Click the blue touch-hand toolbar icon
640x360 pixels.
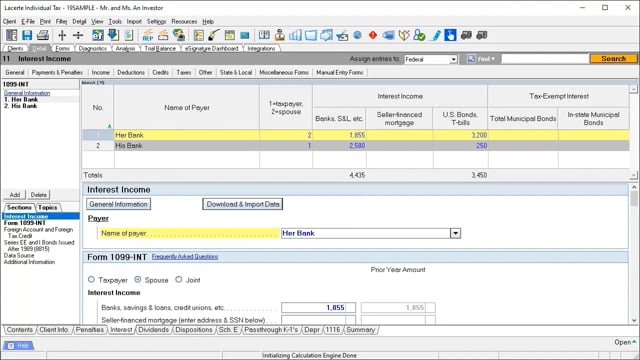pyautogui.click(x=450, y=36)
